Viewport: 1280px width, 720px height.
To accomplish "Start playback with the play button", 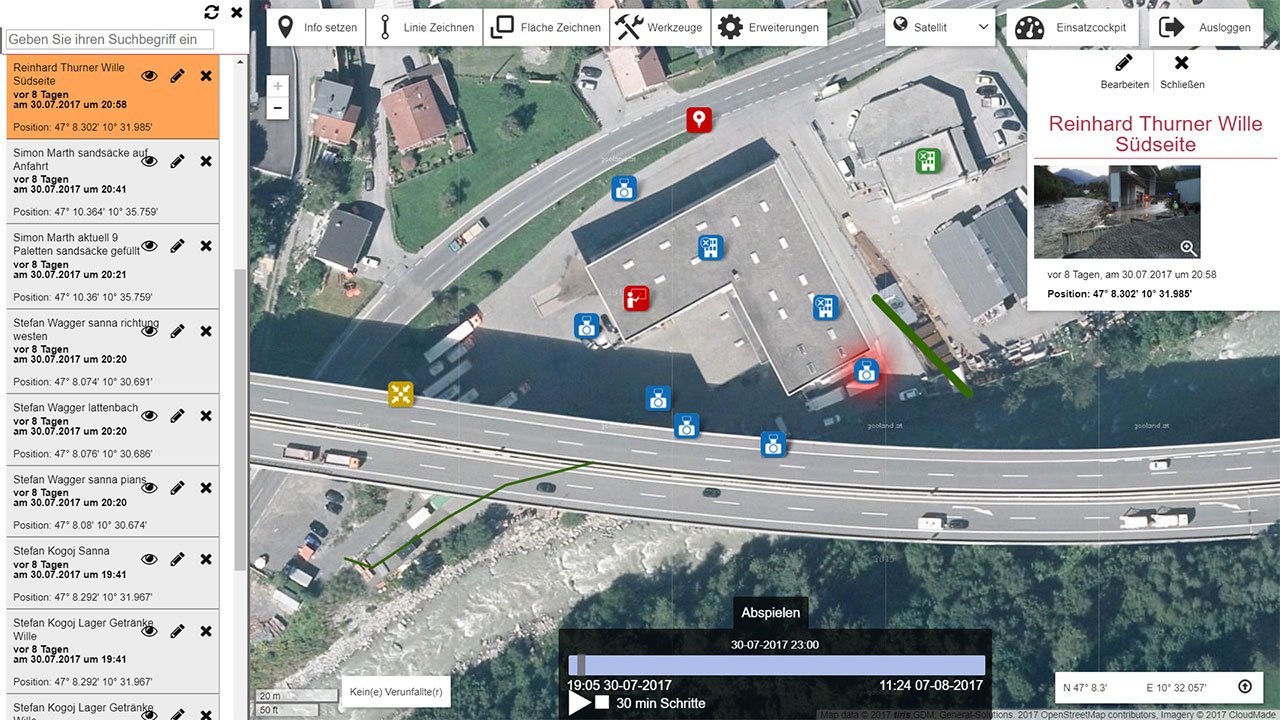I will click(579, 703).
